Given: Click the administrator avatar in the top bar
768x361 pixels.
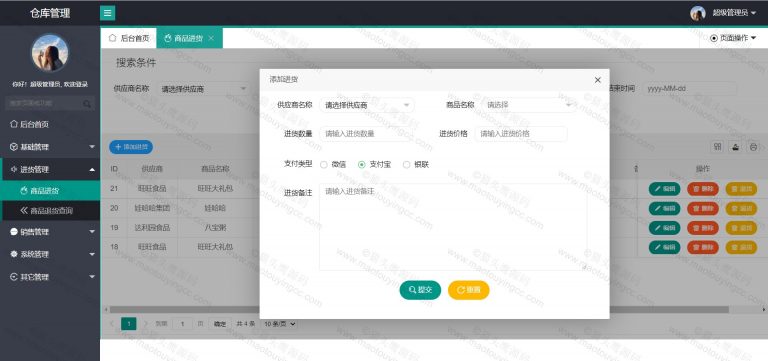Looking at the screenshot, I should pos(697,13).
